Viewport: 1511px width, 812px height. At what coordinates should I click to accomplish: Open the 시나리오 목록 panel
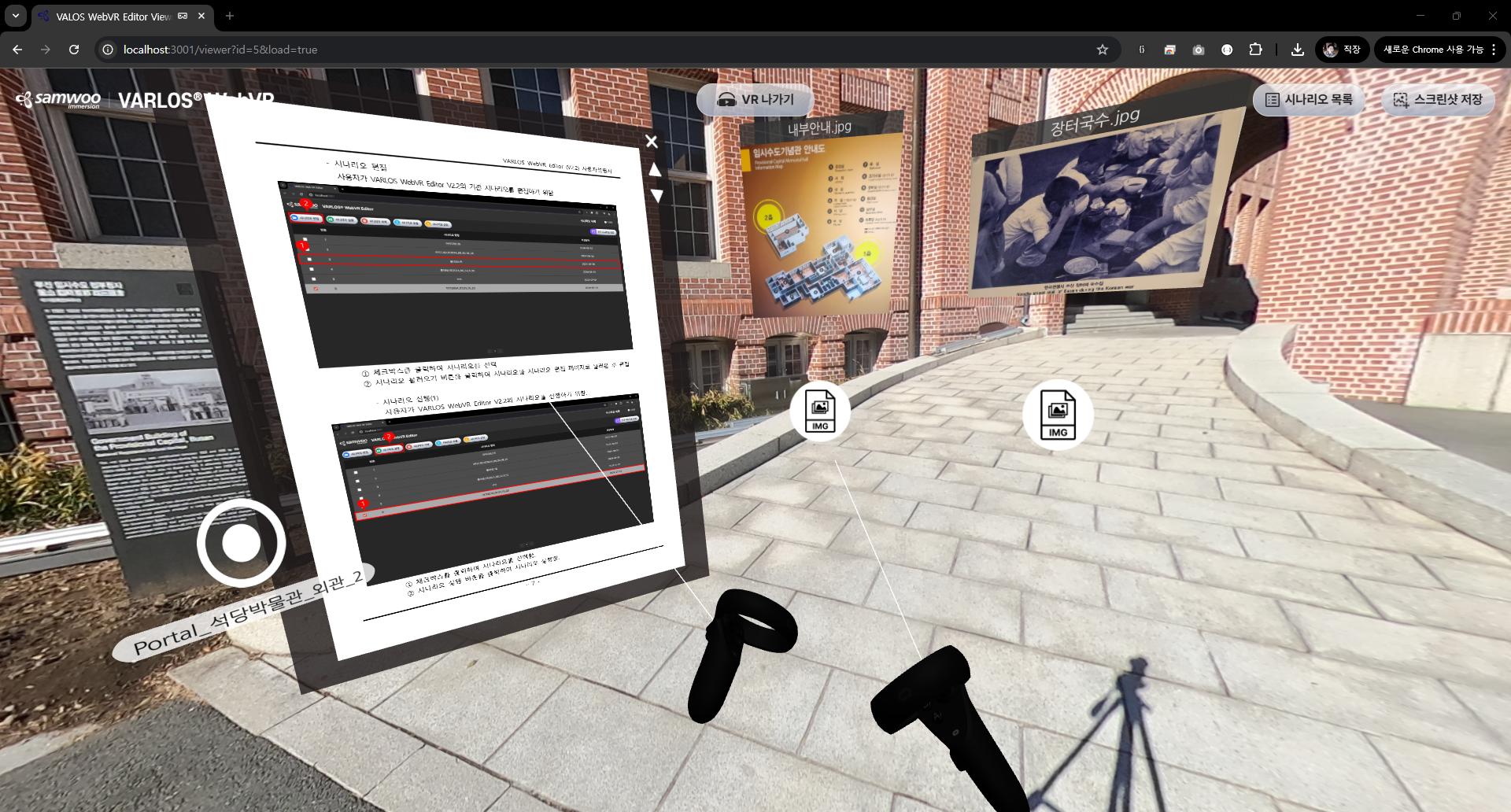point(1308,100)
